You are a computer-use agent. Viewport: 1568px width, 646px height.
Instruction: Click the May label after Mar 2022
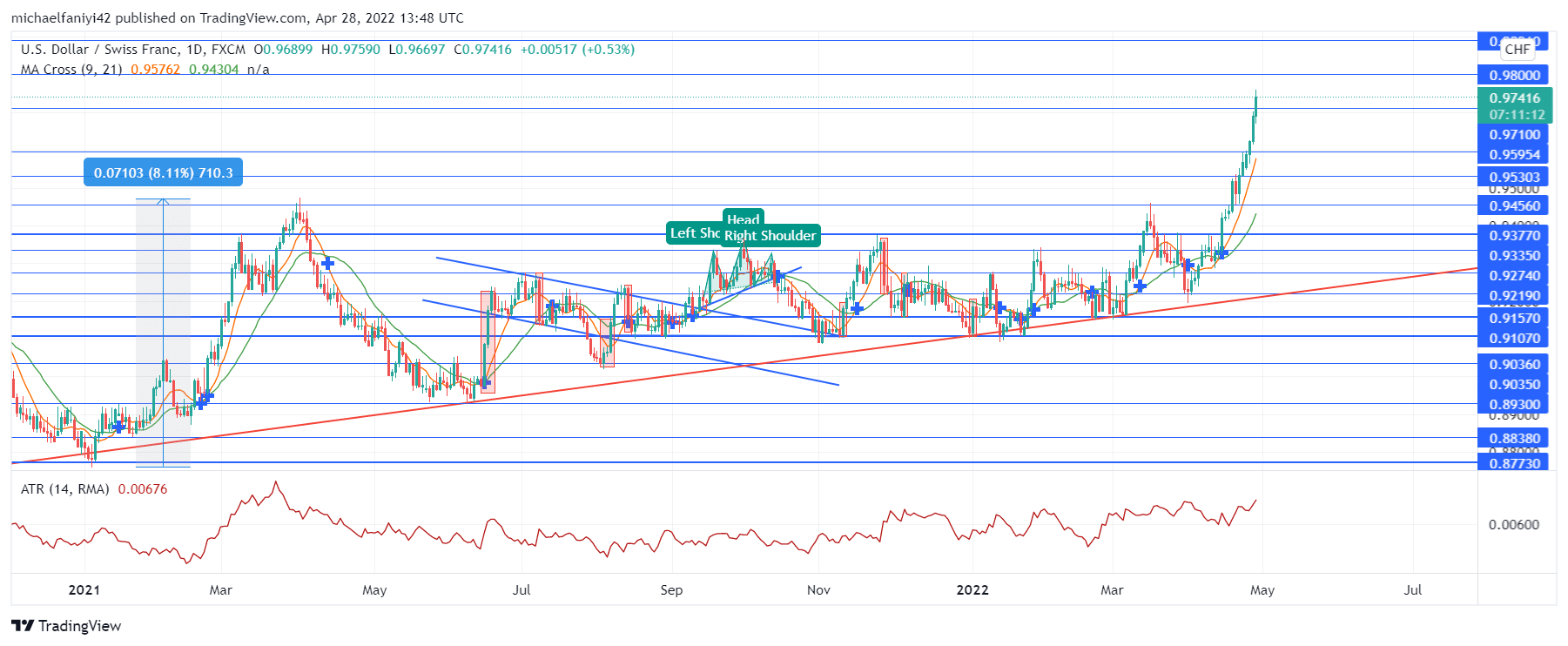(x=1262, y=589)
